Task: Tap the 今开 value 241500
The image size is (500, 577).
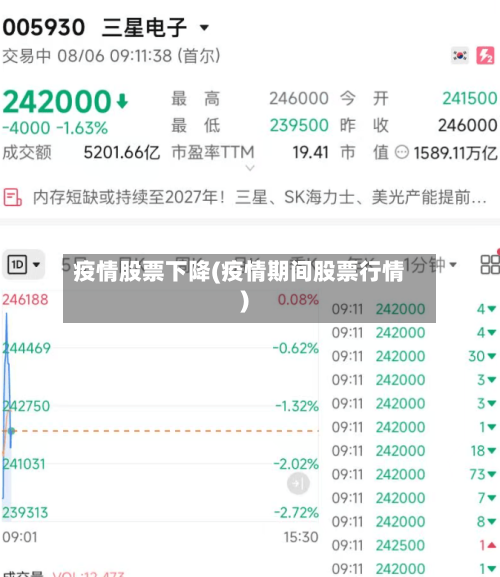Action: pyautogui.click(x=470, y=99)
